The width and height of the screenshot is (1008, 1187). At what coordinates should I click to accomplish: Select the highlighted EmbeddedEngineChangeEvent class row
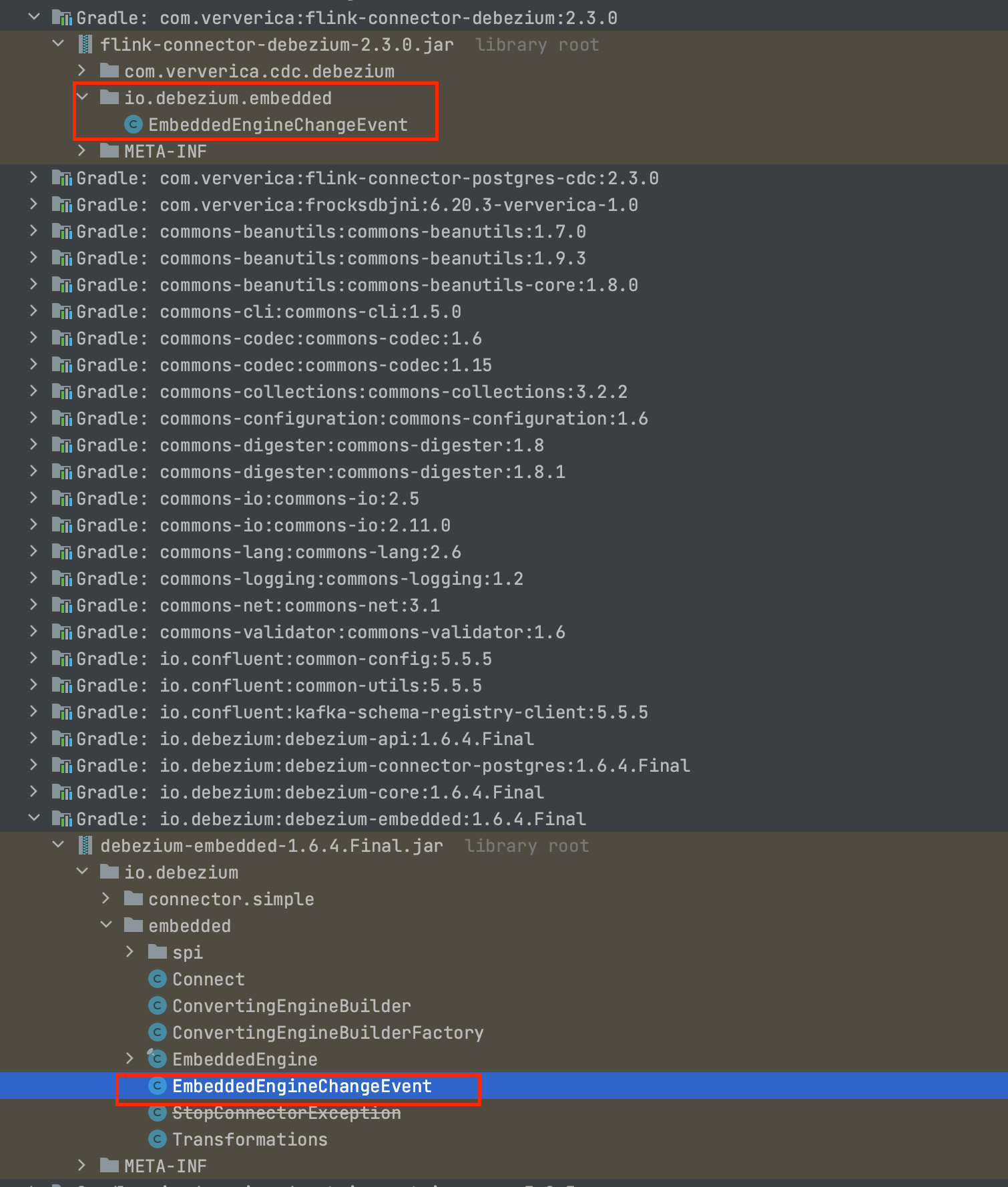tap(504, 1086)
